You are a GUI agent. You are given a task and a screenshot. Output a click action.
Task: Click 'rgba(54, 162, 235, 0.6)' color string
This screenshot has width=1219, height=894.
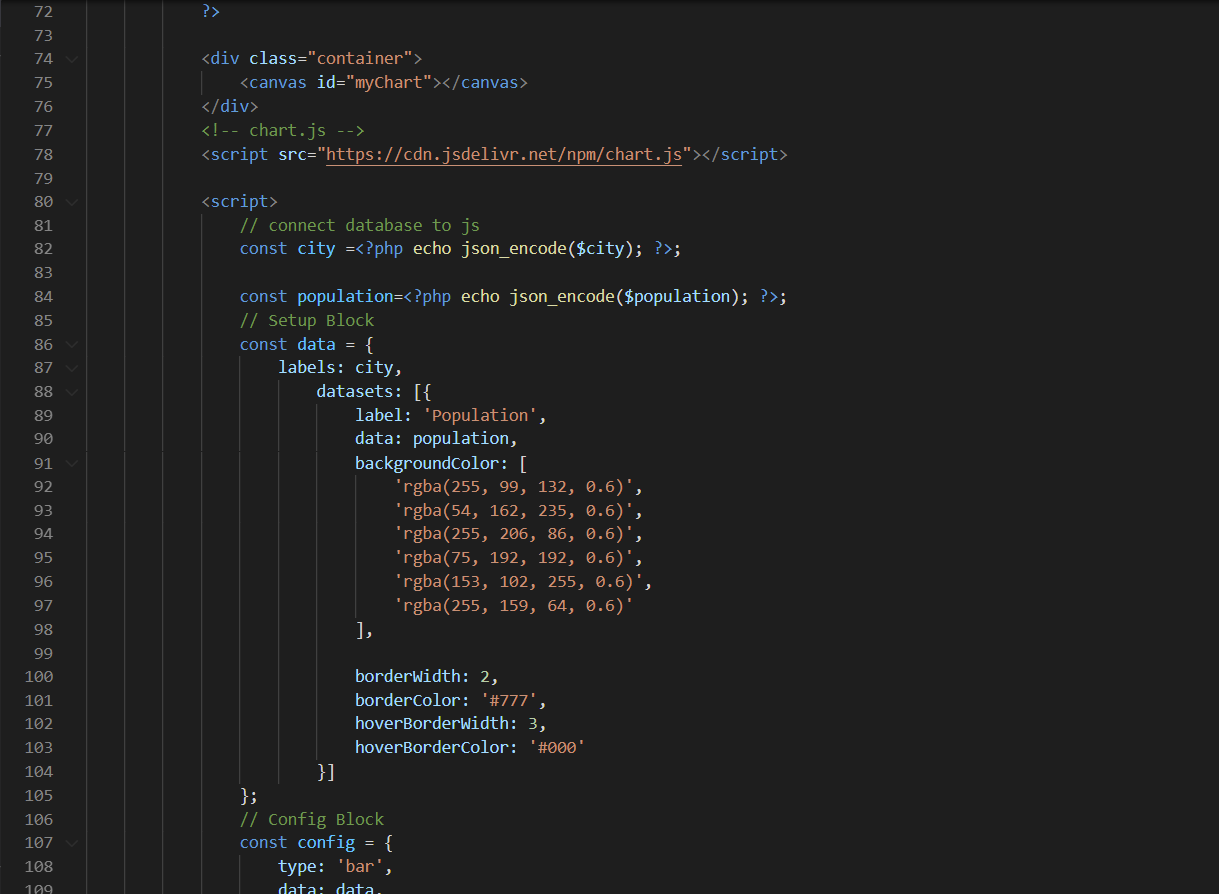tap(514, 510)
